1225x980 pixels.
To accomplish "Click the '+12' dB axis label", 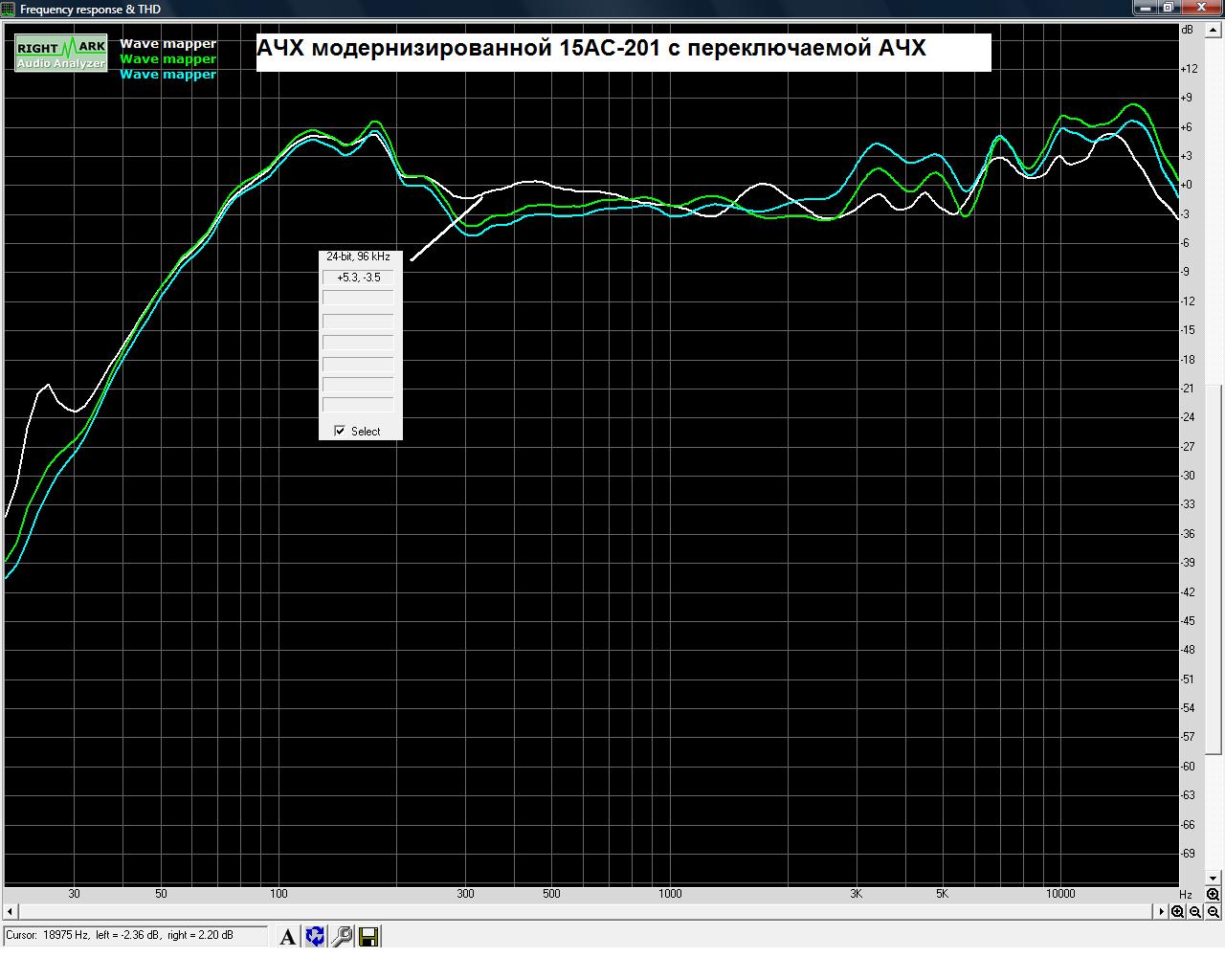I will pyautogui.click(x=1189, y=69).
